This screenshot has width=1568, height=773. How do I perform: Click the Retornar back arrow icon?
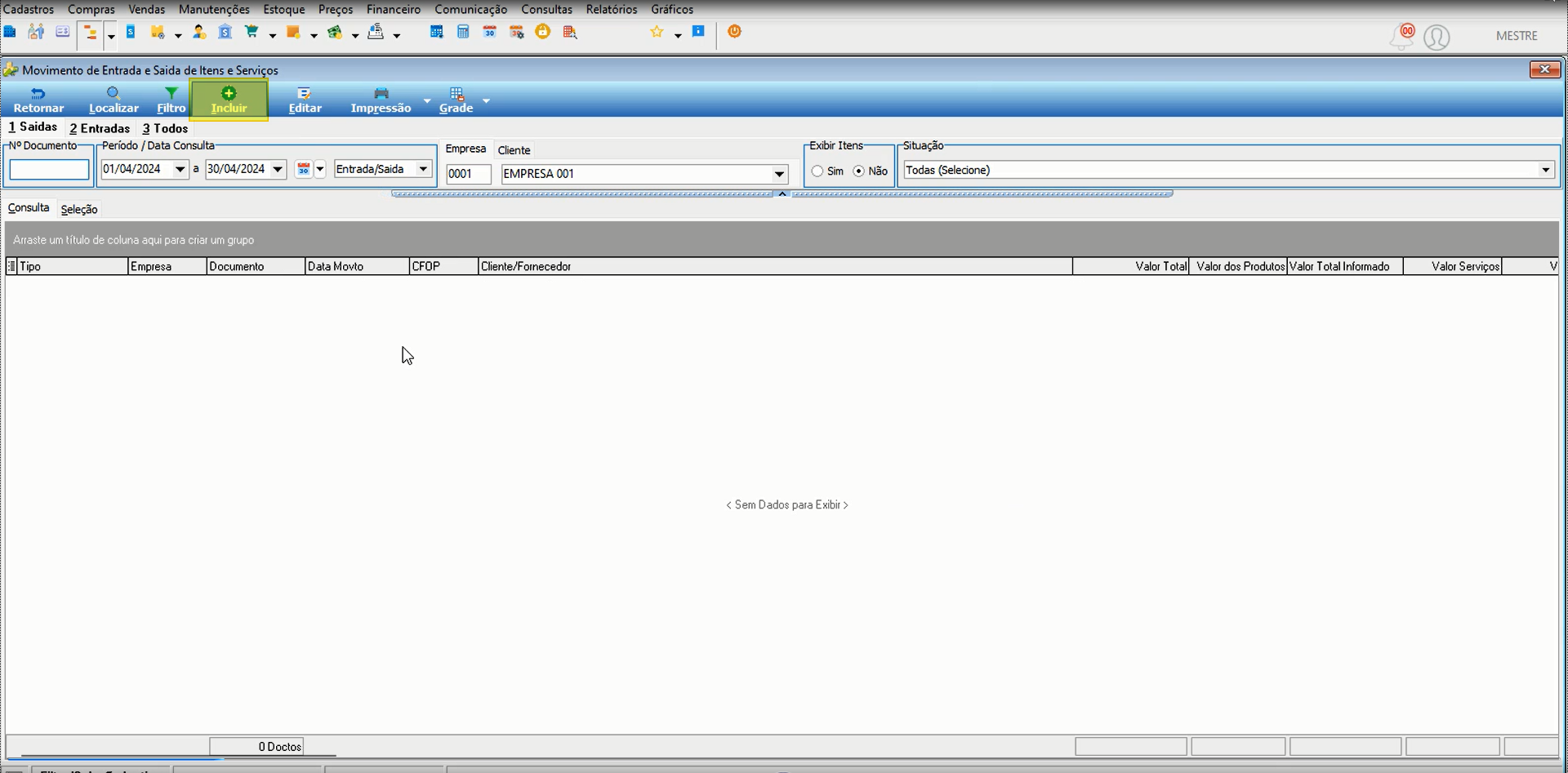pos(38,93)
